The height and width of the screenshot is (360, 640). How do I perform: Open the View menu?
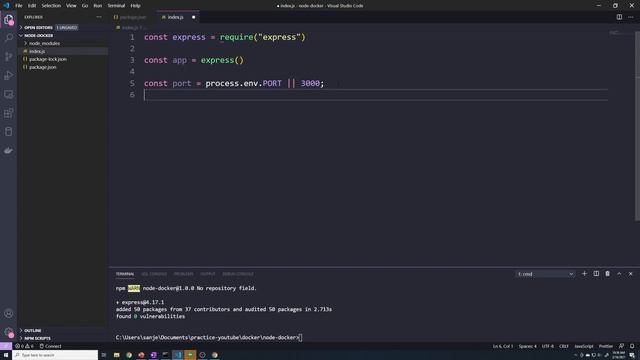point(71,6)
